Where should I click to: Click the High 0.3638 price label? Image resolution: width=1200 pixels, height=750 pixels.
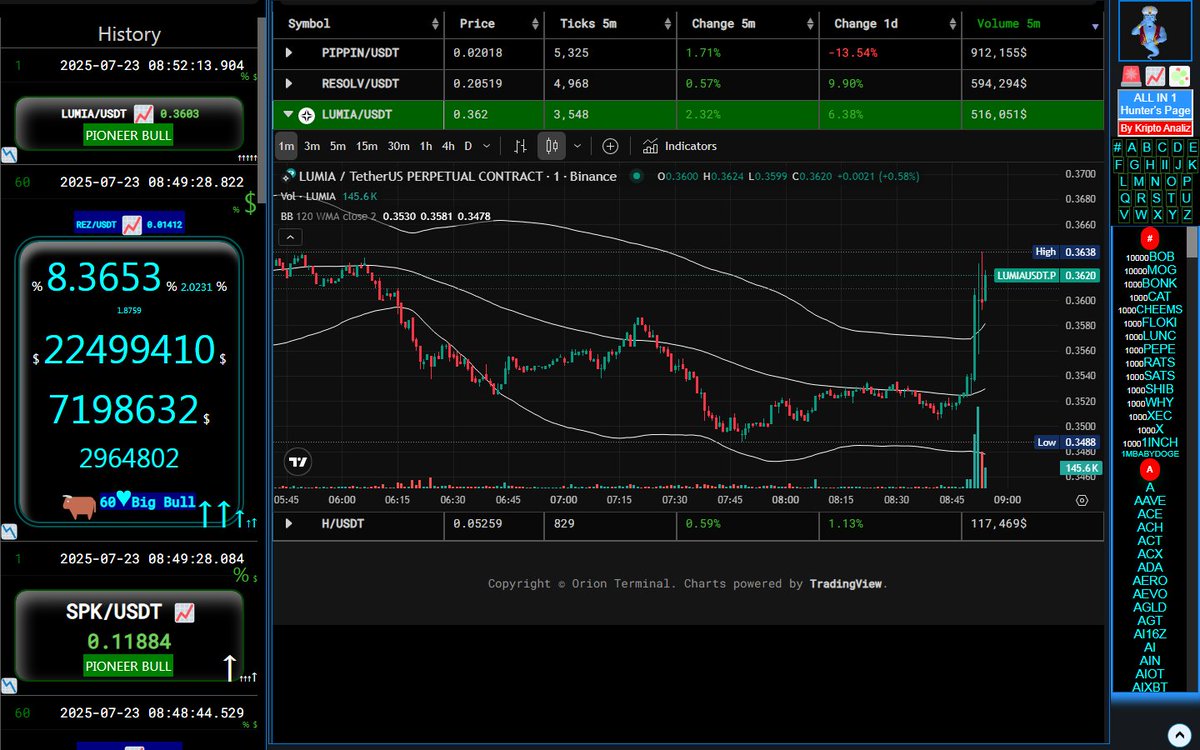[x=1066, y=252]
